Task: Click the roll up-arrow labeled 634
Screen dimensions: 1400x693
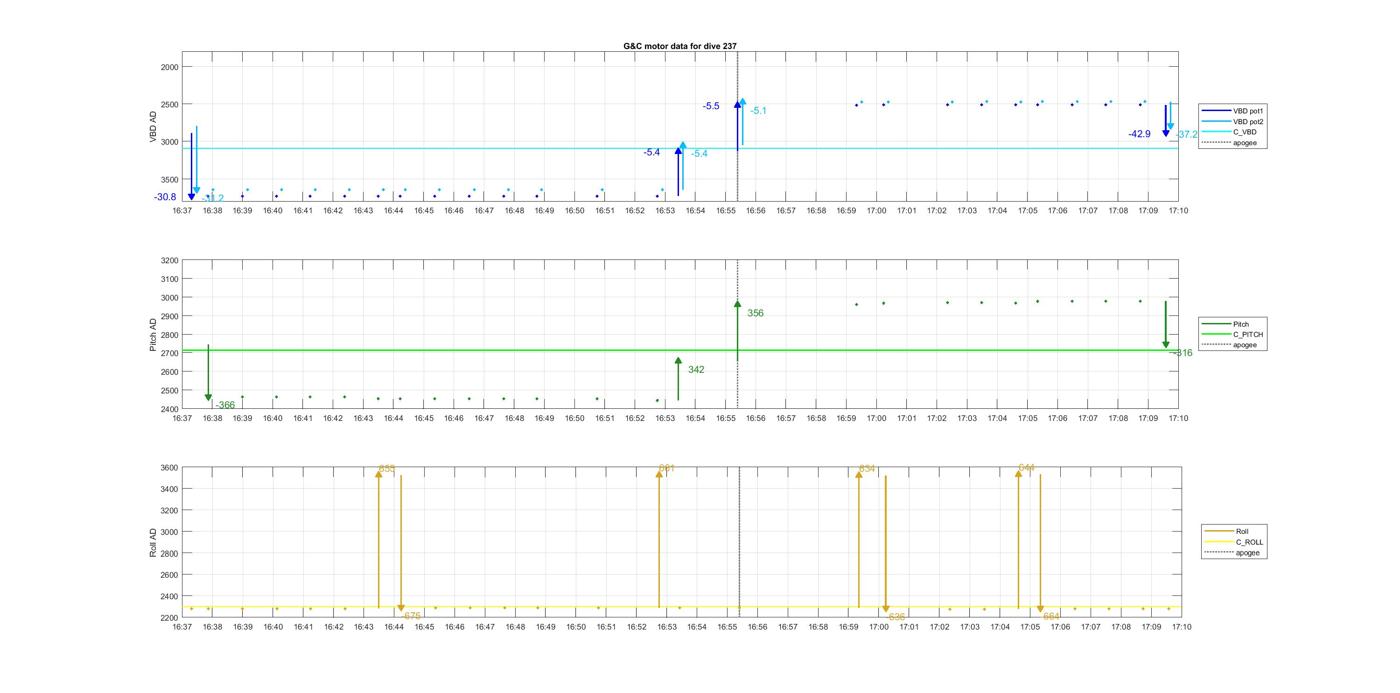Action: click(x=858, y=538)
